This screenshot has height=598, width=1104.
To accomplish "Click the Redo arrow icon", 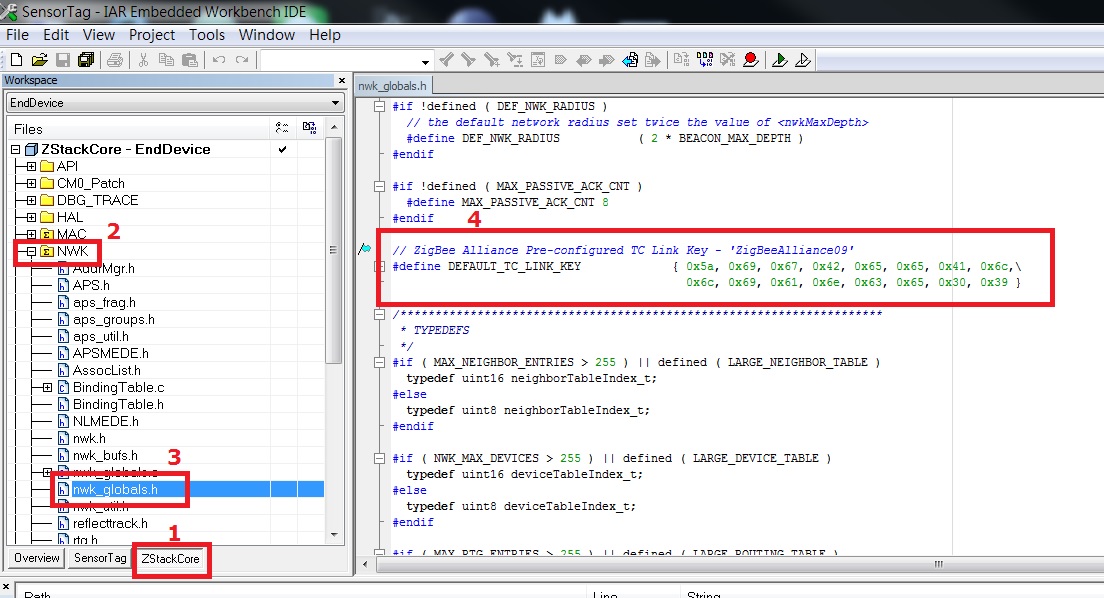I will [x=242, y=60].
